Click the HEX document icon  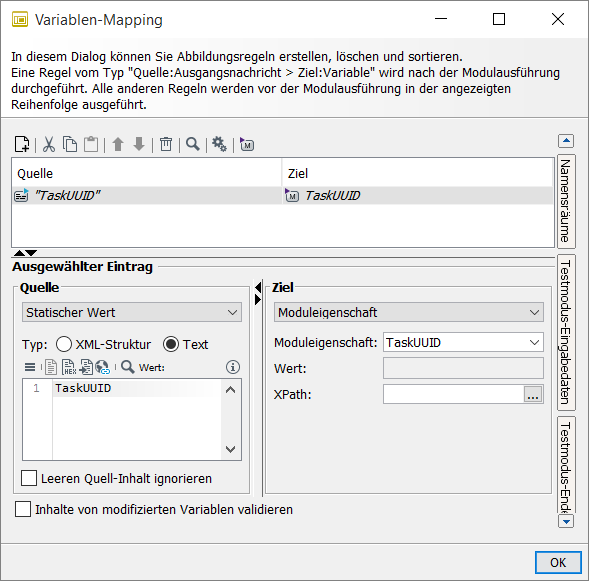coord(69,367)
